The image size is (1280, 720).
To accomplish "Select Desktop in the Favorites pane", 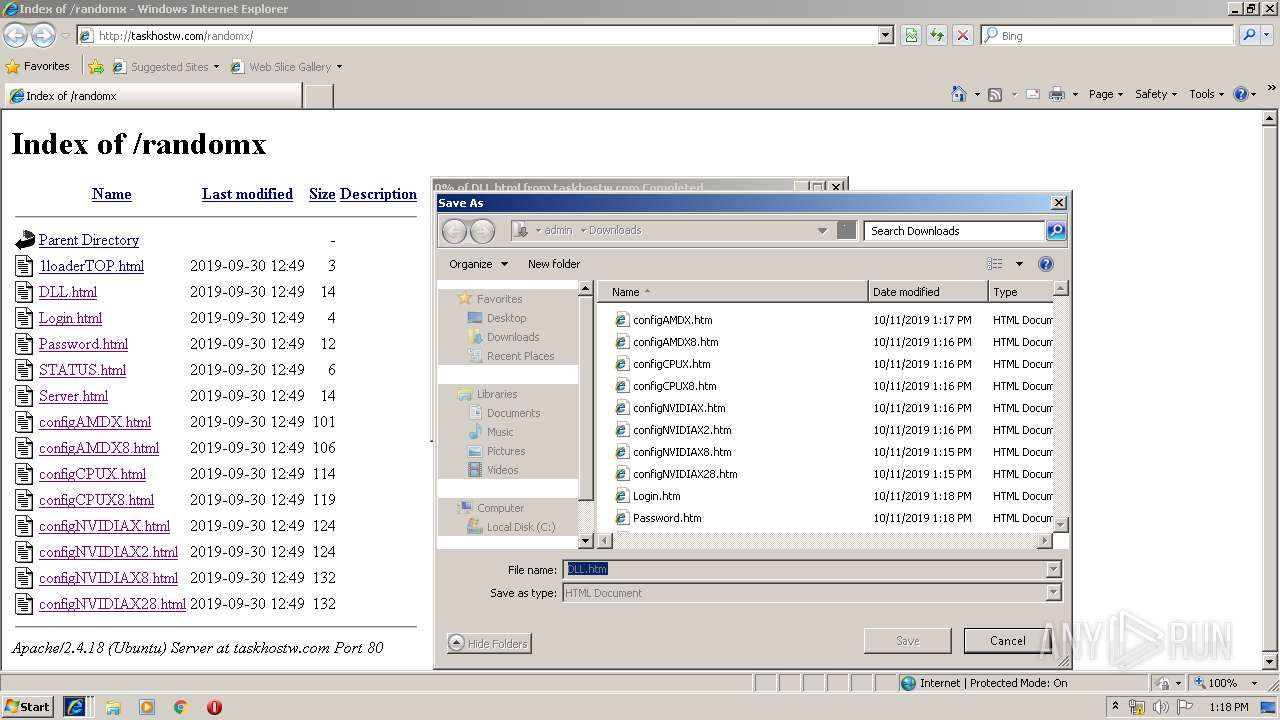I will click(506, 318).
